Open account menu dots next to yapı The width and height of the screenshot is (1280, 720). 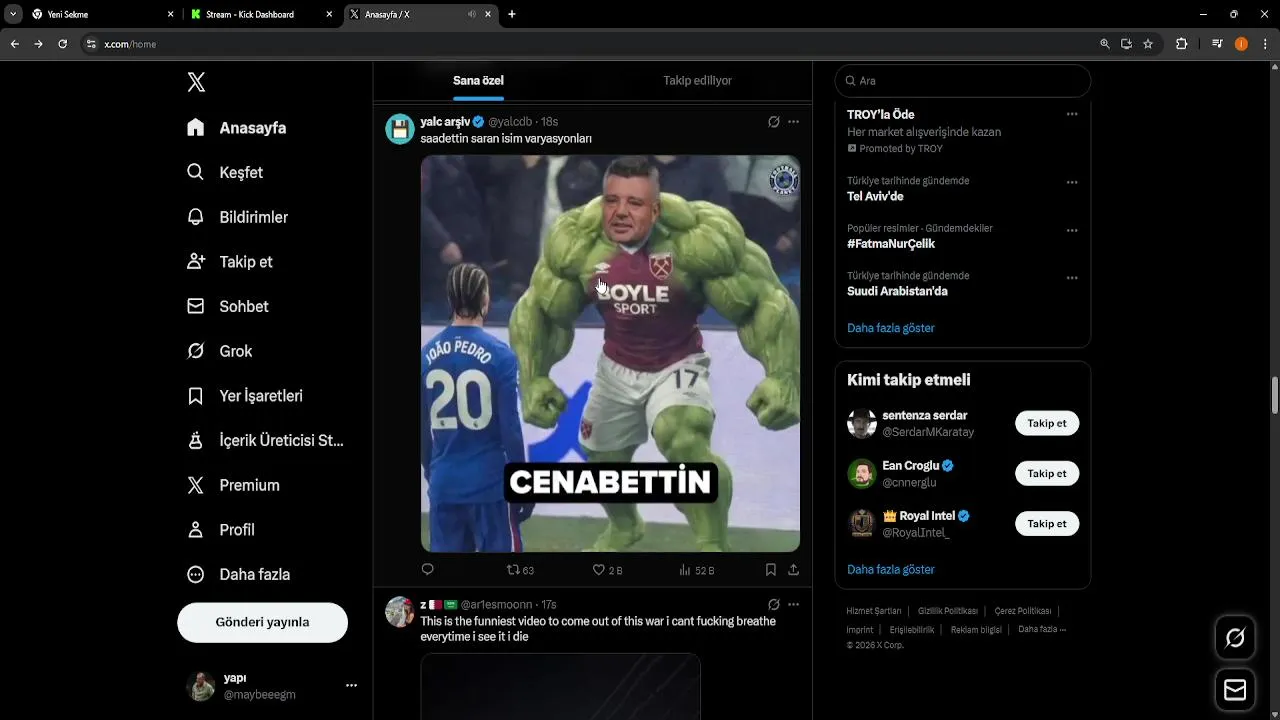pos(351,686)
